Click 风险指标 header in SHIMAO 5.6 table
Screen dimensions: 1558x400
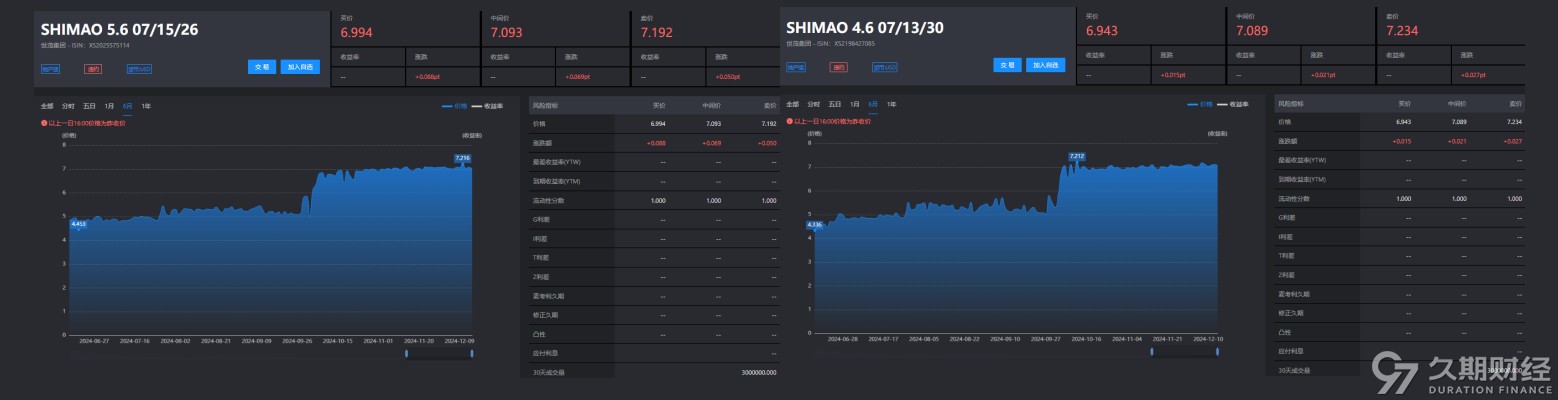(546, 105)
